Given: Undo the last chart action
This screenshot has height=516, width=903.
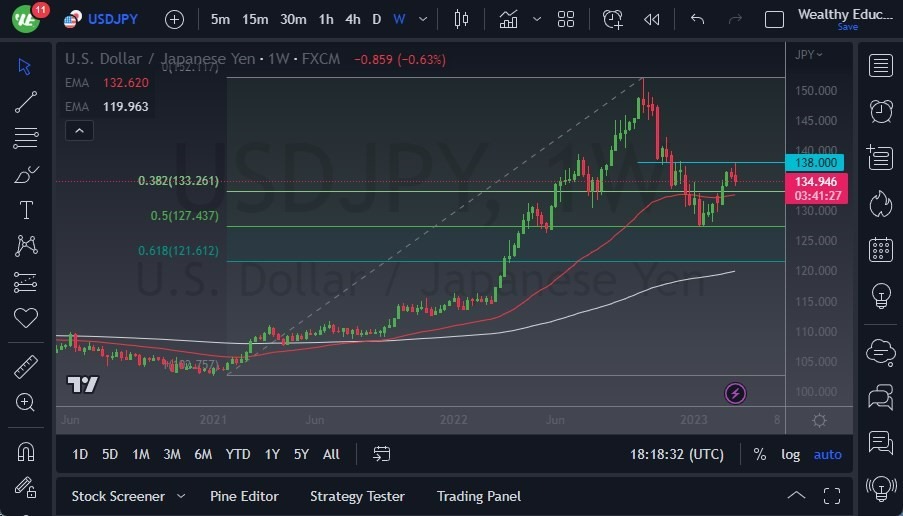Looking at the screenshot, I should pos(697,20).
